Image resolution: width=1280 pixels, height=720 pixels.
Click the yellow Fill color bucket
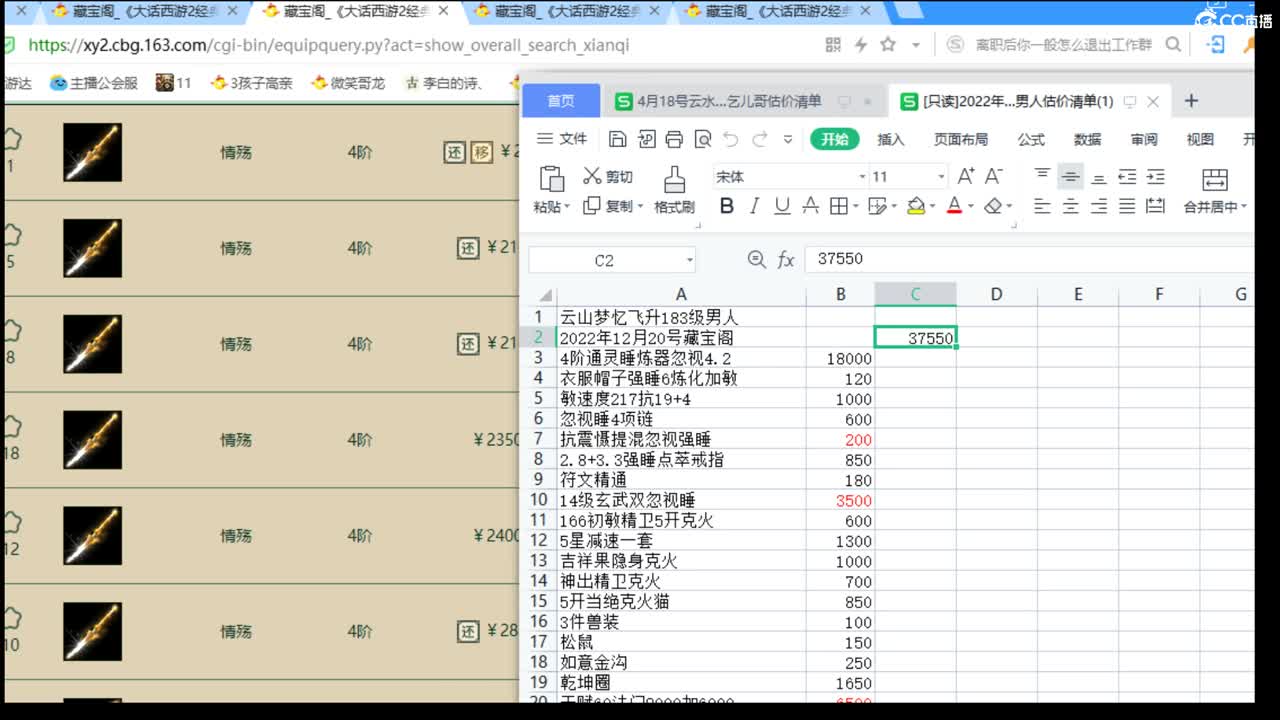tap(915, 206)
